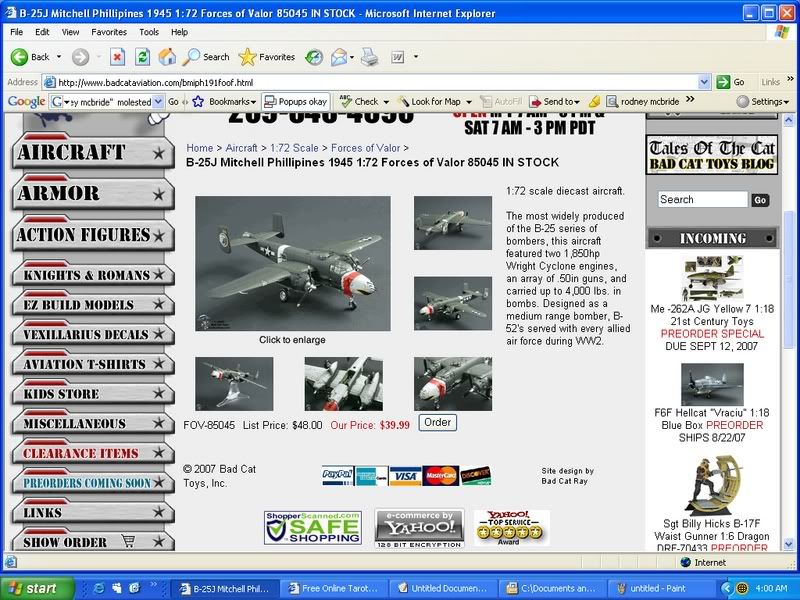
Task: Open Favorites star in toolbar
Action: (x=247, y=57)
